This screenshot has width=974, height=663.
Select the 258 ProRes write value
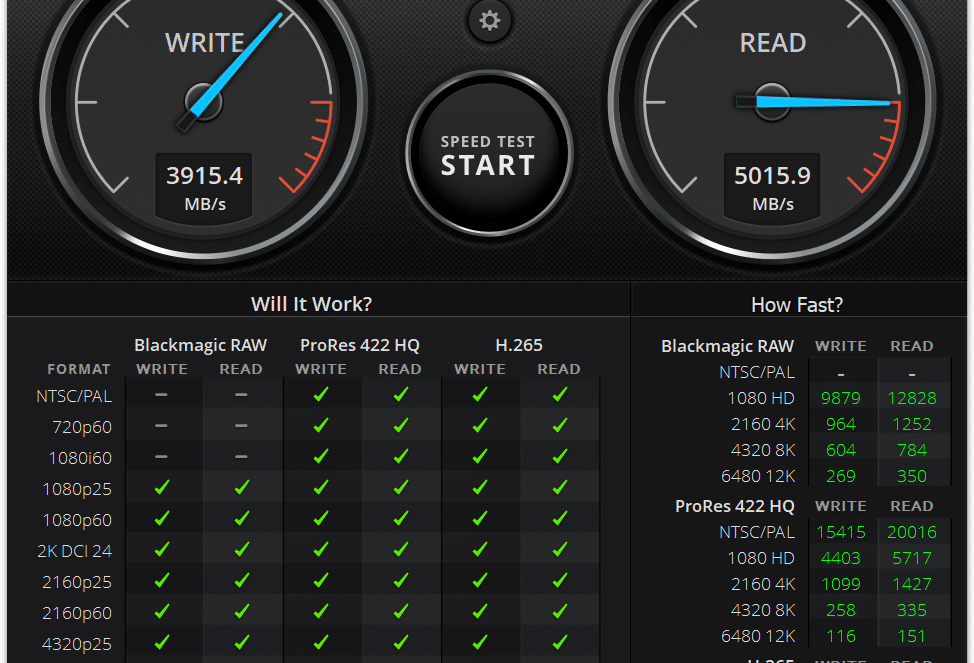(840, 610)
